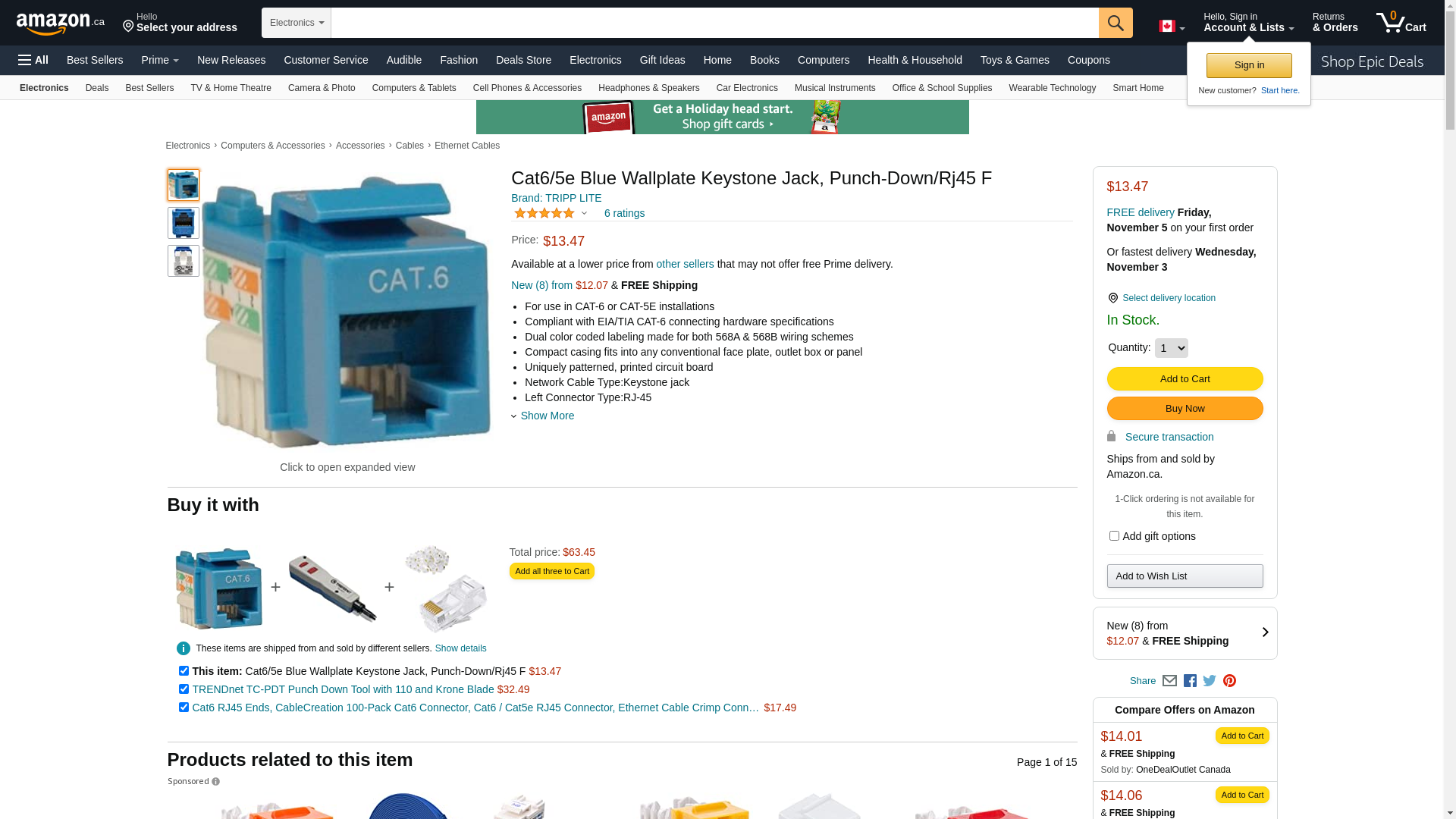Click the search magnifier button
This screenshot has height=819, width=1456.
pyautogui.click(x=1116, y=23)
